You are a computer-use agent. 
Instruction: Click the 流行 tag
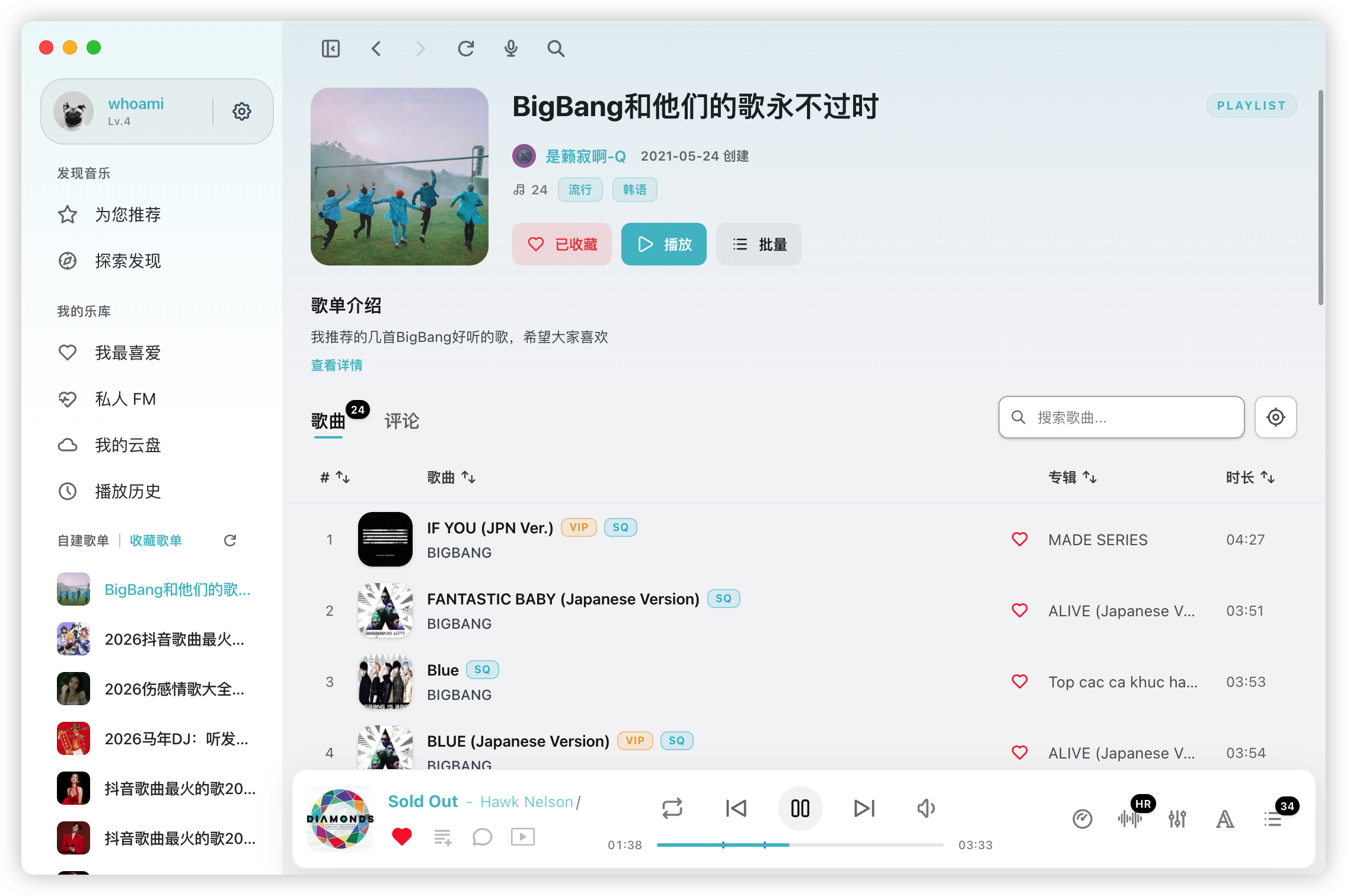point(580,190)
